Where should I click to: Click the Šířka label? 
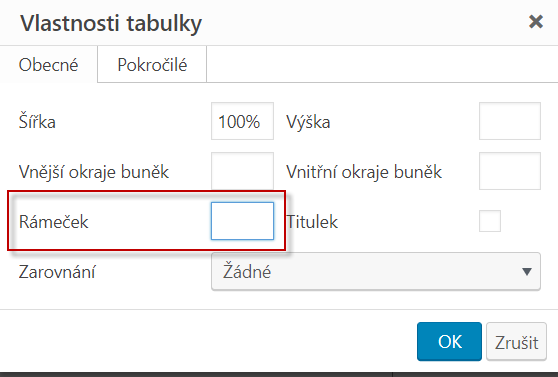37,121
